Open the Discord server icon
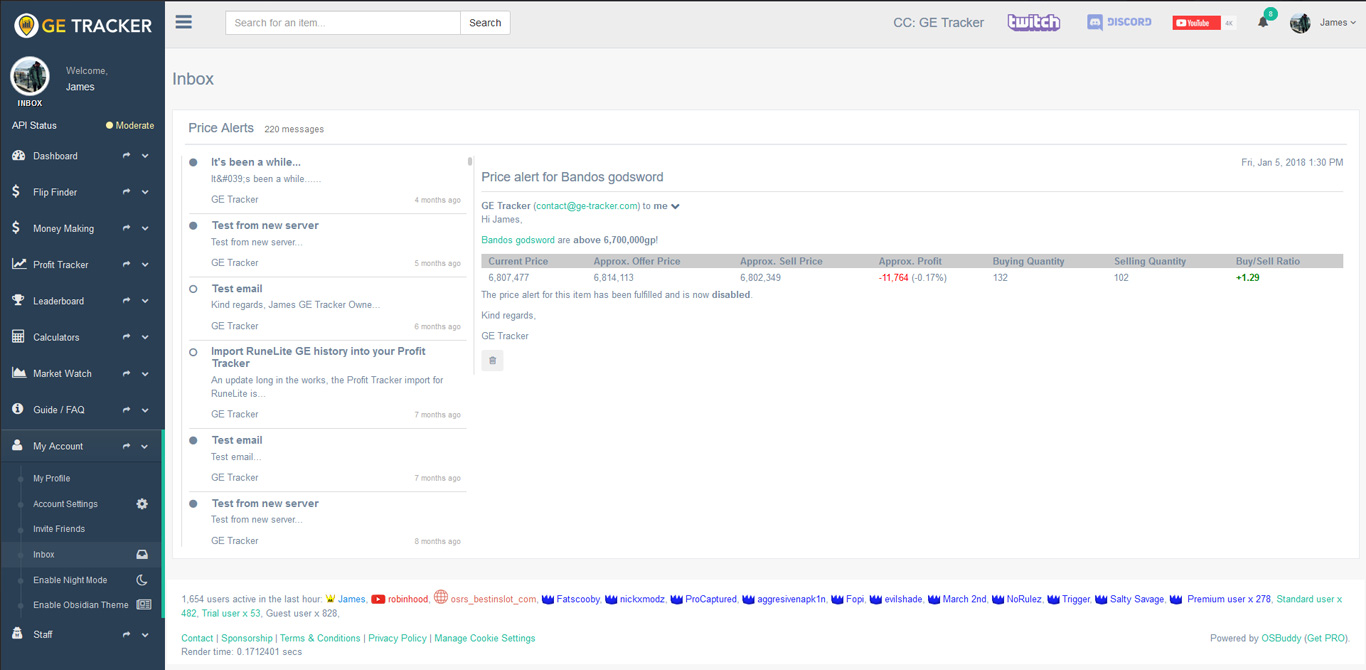The image size is (1366, 670). tap(1119, 22)
